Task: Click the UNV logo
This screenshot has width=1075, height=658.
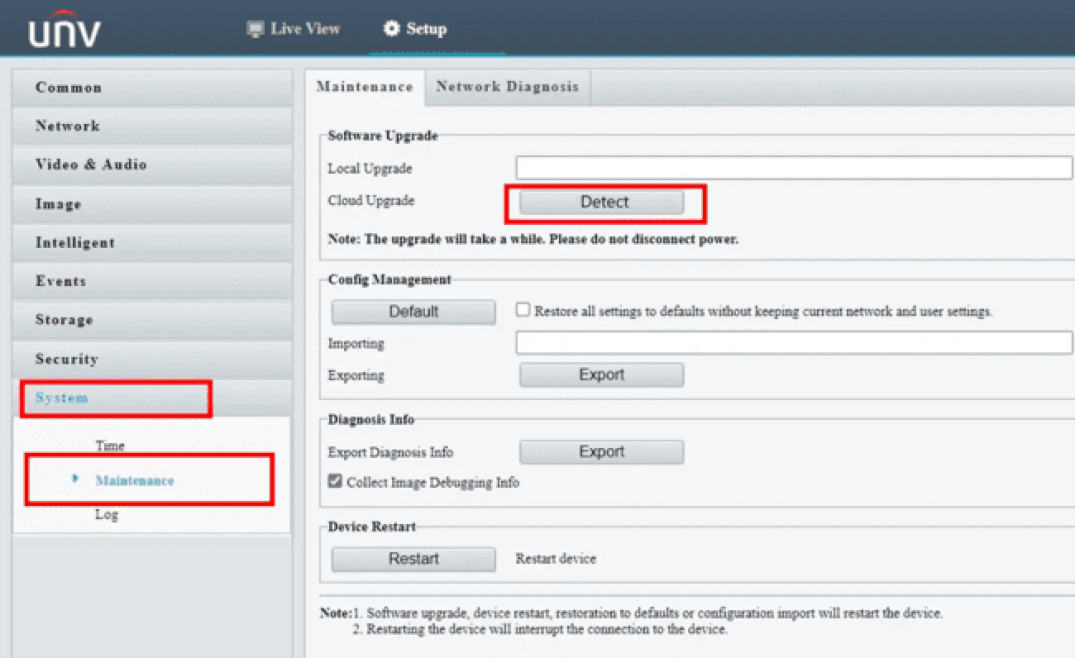Action: tap(64, 33)
